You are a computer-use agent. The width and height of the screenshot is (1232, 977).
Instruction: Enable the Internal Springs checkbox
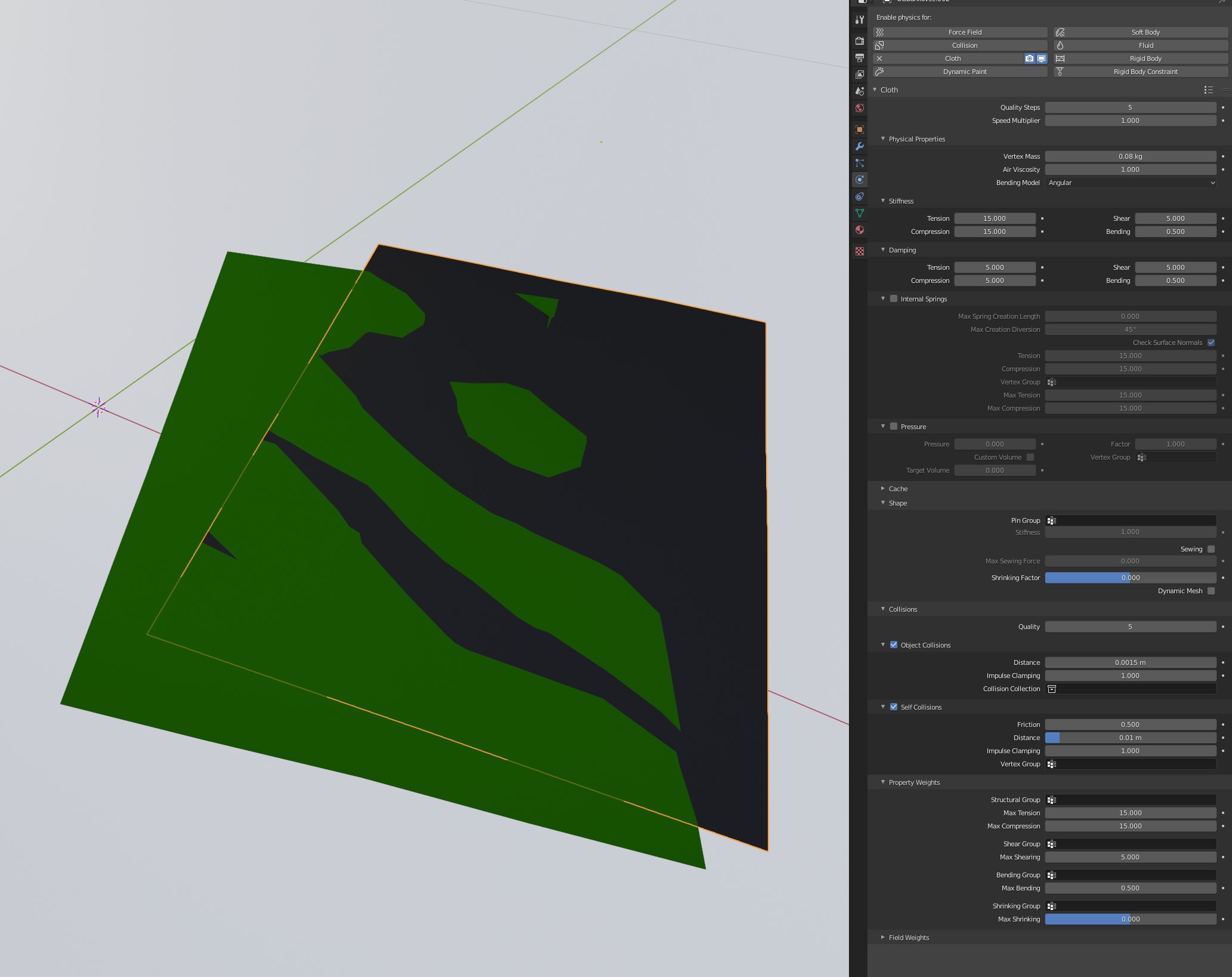click(x=893, y=298)
